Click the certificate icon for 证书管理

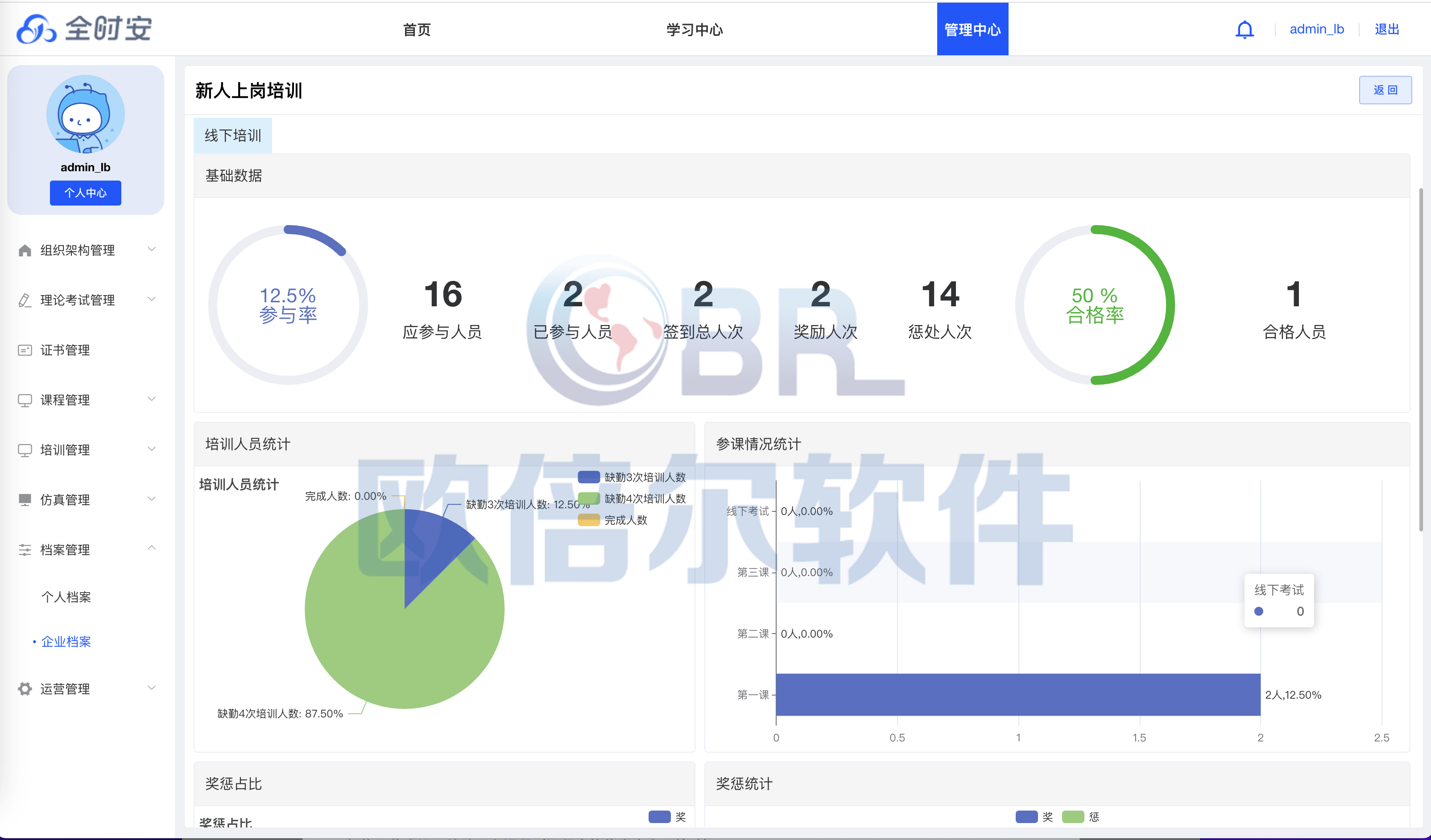25,350
